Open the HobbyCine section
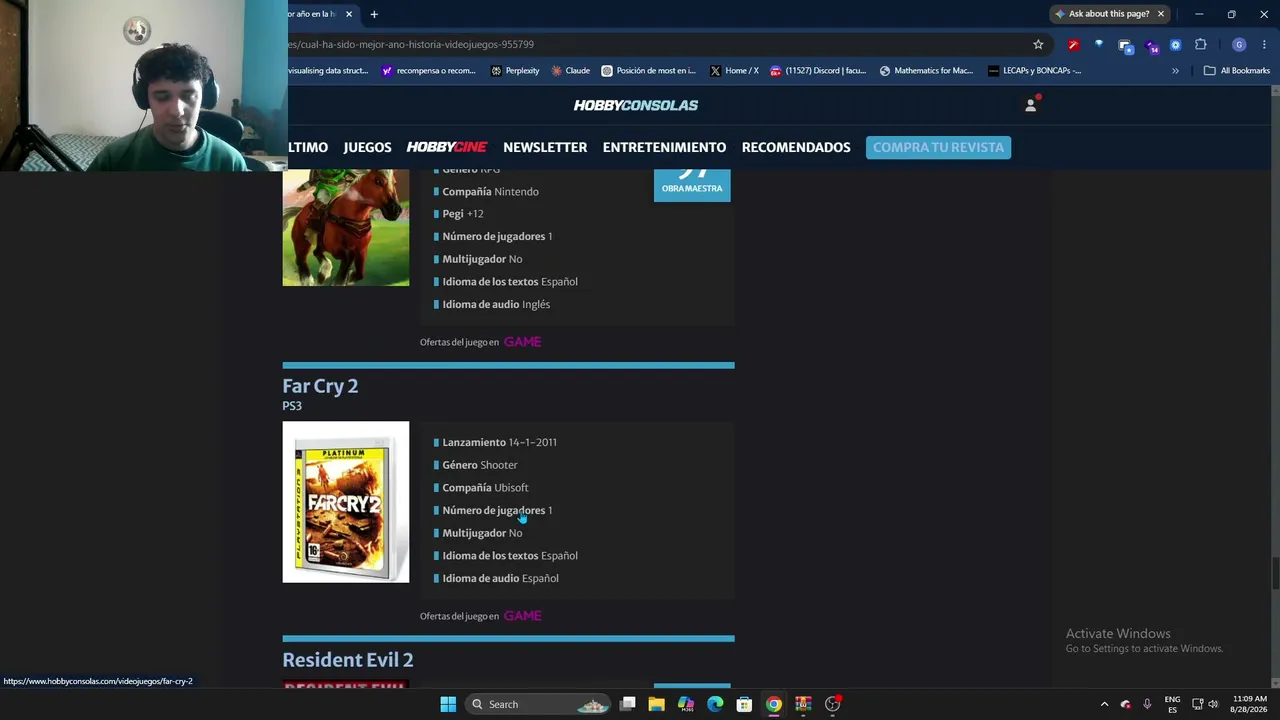Viewport: 1280px width, 720px height. pyautogui.click(x=447, y=147)
